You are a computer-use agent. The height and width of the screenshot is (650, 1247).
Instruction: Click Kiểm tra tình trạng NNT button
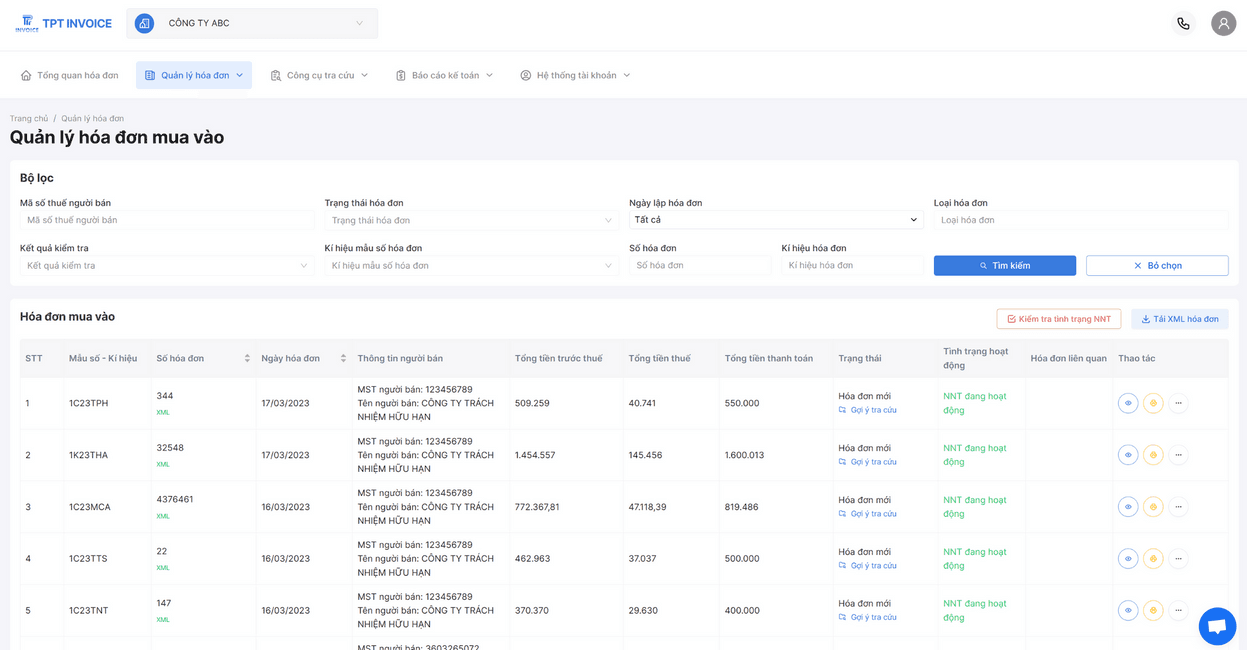pos(1059,319)
